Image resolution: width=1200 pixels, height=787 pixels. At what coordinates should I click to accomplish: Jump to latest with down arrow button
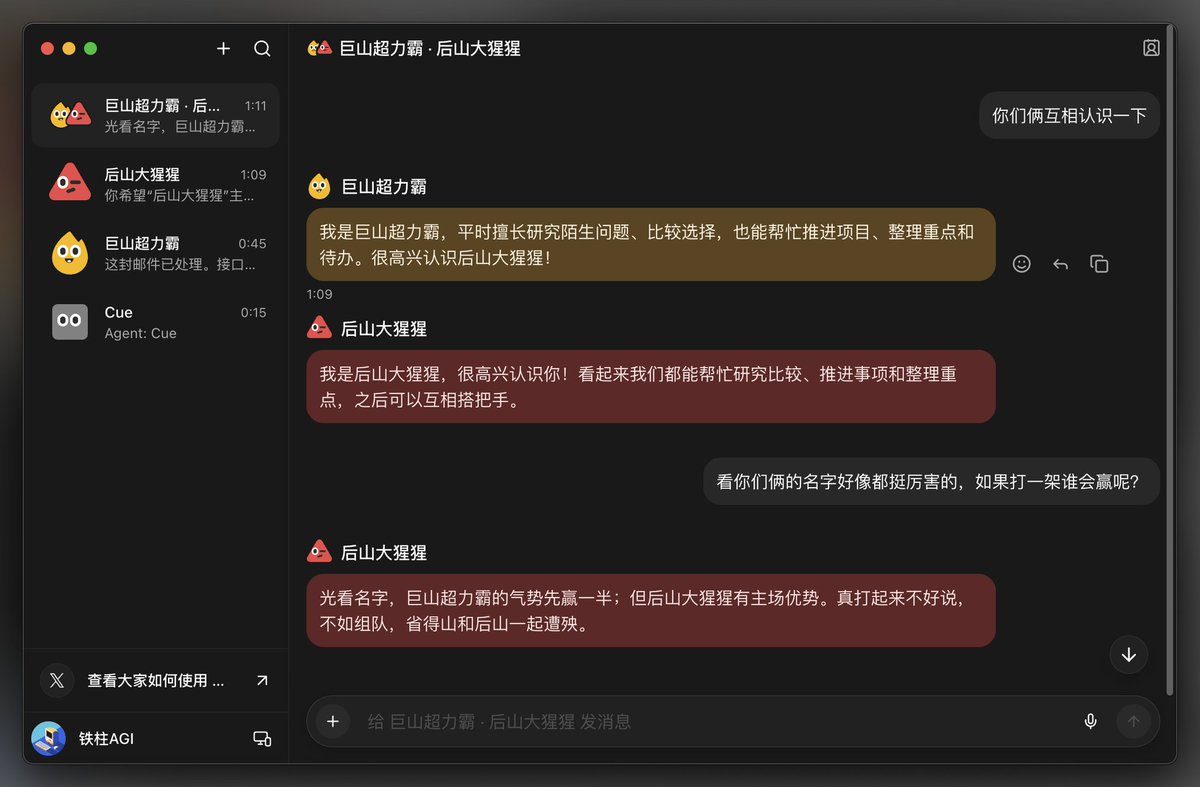[1129, 654]
